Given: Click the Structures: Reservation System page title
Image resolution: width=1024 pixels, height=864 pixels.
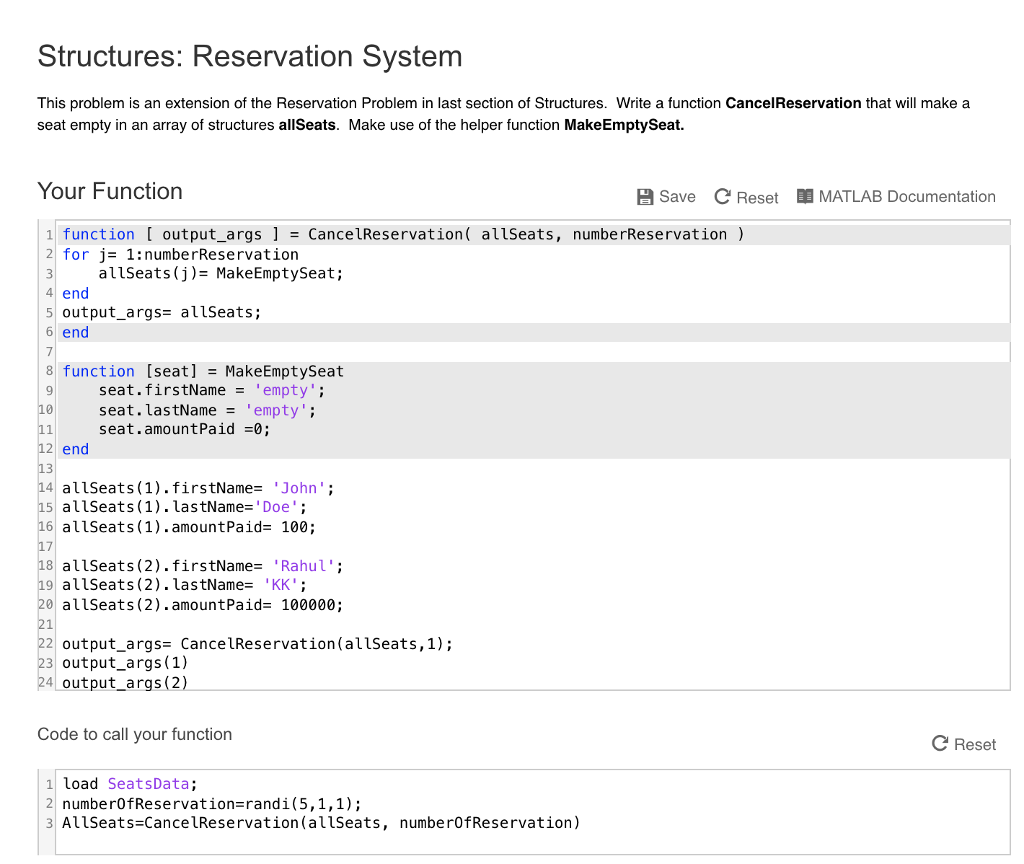Looking at the screenshot, I should tap(249, 57).
